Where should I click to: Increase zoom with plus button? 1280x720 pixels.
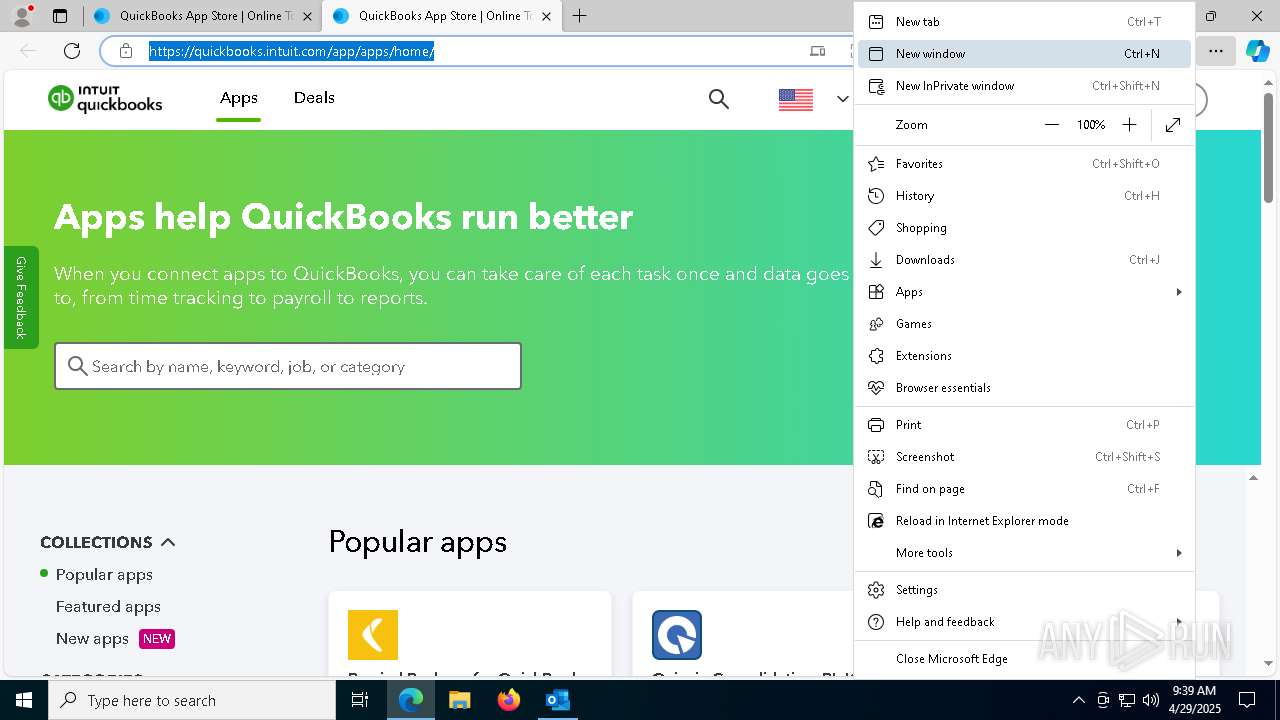1129,125
